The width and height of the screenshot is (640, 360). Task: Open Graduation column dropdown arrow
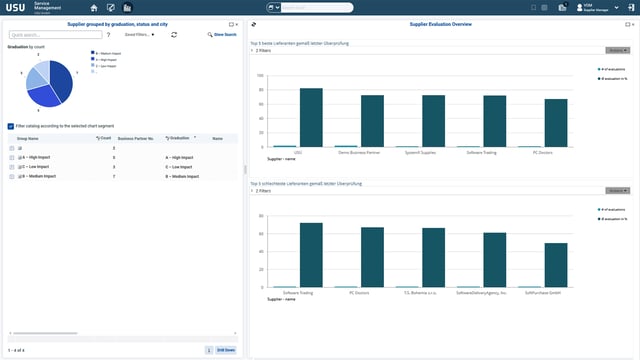pyautogui.click(x=195, y=138)
